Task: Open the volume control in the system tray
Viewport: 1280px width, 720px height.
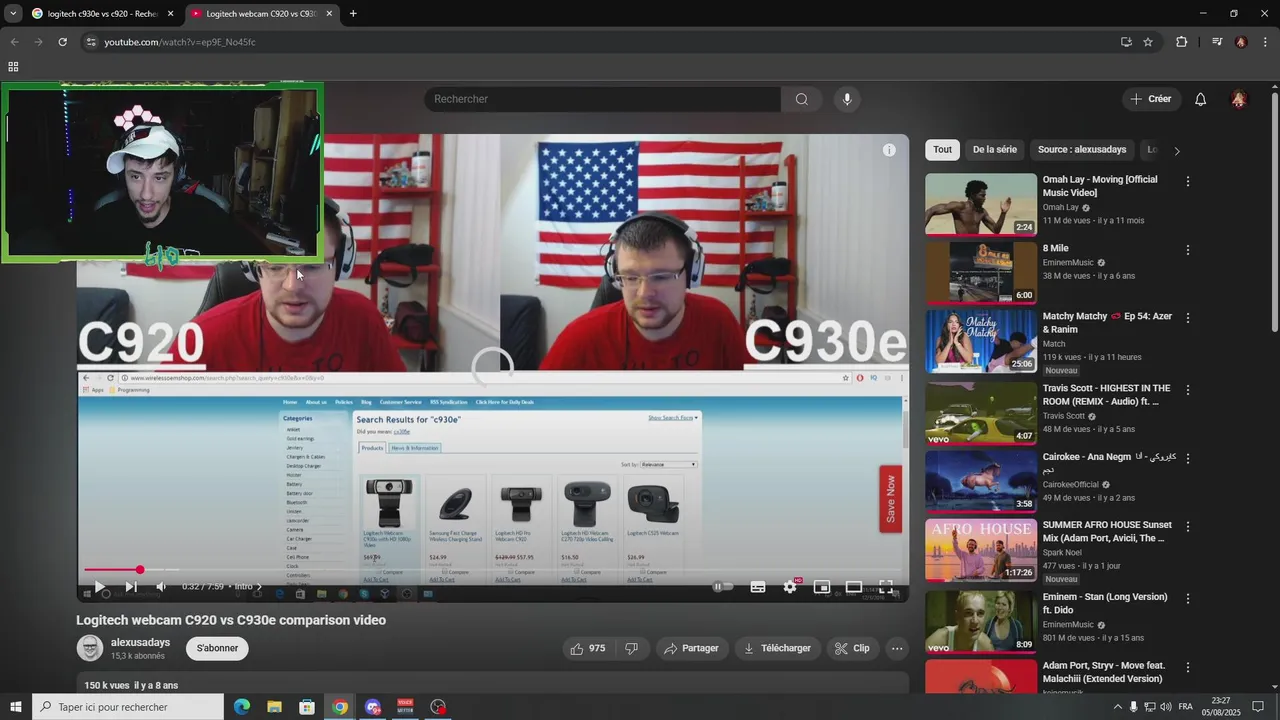Action: (x=1164, y=707)
